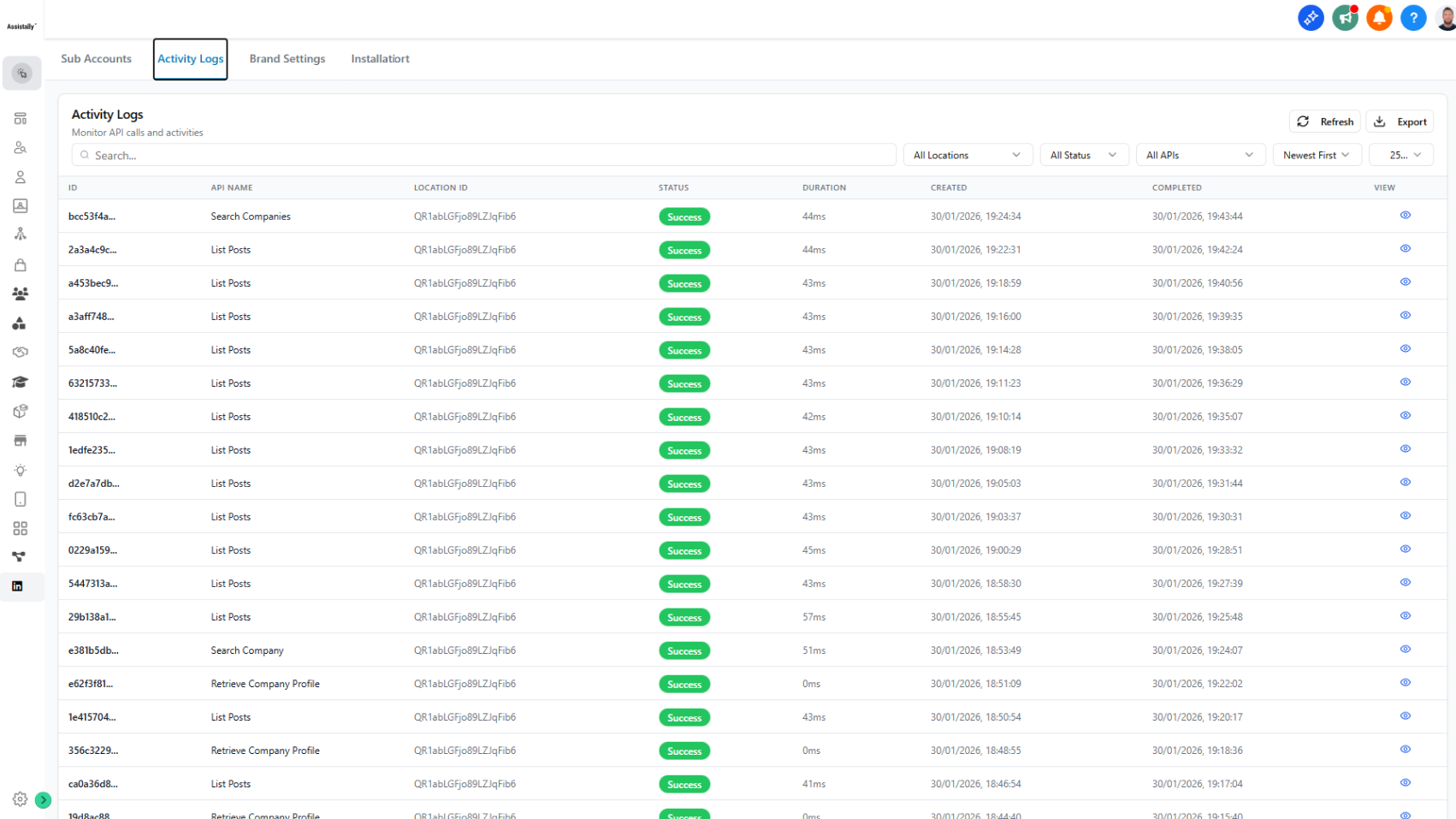
Task: Open details for the Retrieve Company Profile row
Action: [1405, 682]
